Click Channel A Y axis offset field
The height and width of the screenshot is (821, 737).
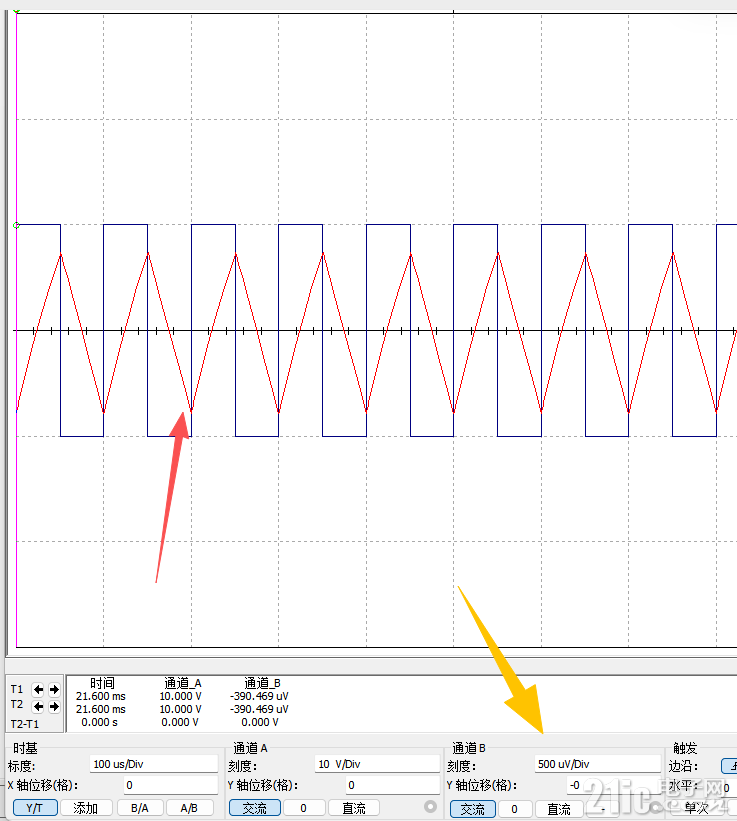click(x=390, y=786)
